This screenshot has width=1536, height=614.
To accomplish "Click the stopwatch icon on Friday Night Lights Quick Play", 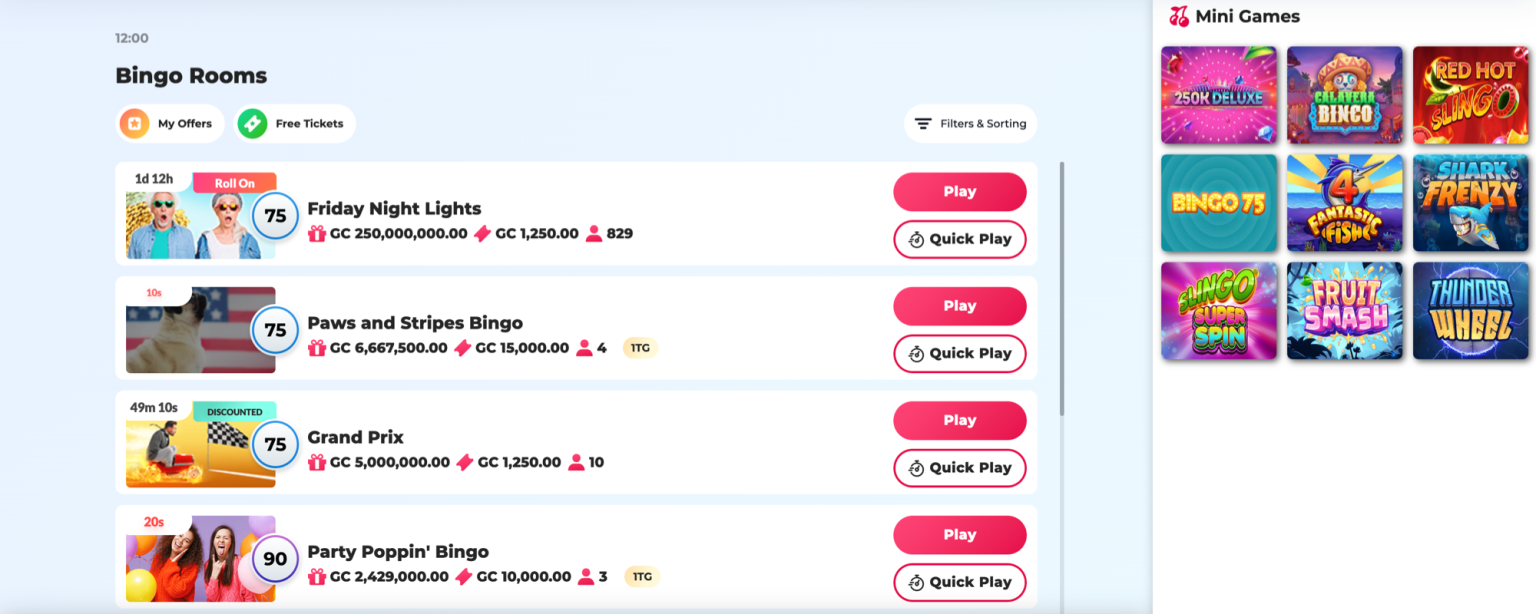I will coord(914,239).
